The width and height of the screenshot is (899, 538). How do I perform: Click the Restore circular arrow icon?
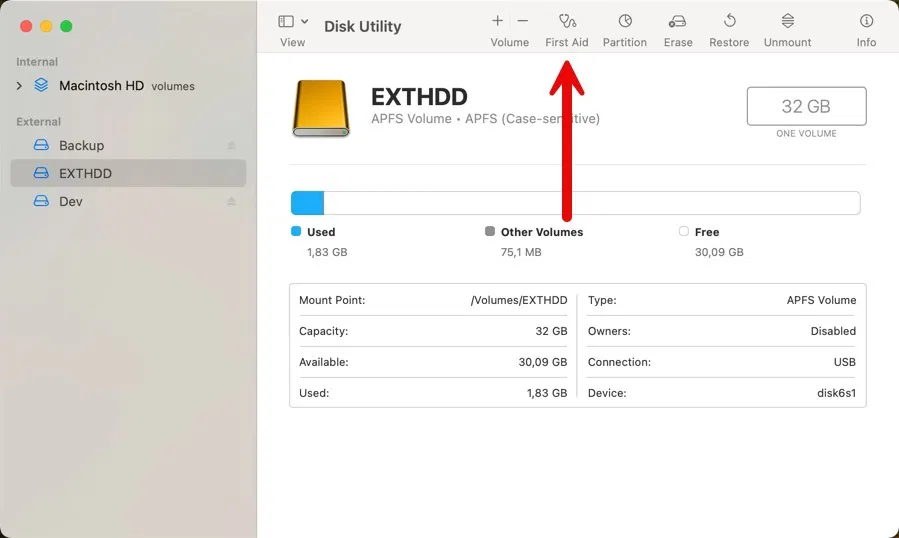tap(729, 21)
